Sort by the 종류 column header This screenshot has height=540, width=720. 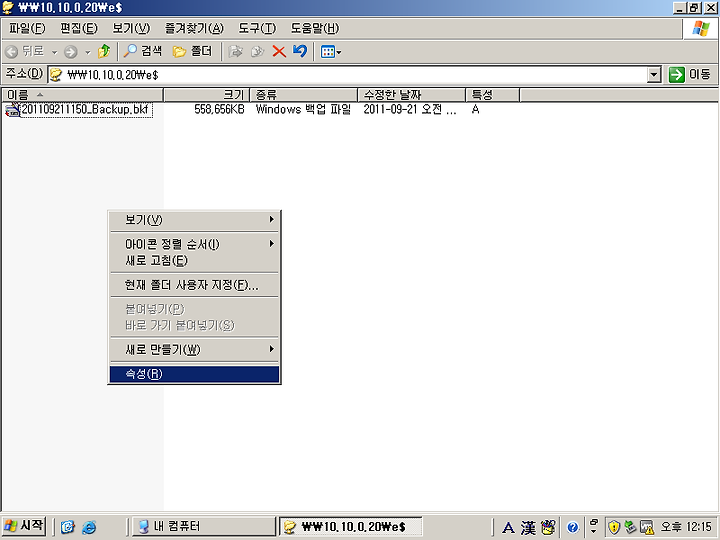304,95
